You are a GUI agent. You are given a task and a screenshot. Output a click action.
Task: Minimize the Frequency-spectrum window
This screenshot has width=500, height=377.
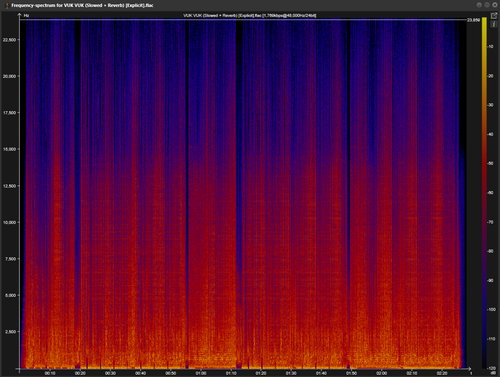click(x=479, y=5)
